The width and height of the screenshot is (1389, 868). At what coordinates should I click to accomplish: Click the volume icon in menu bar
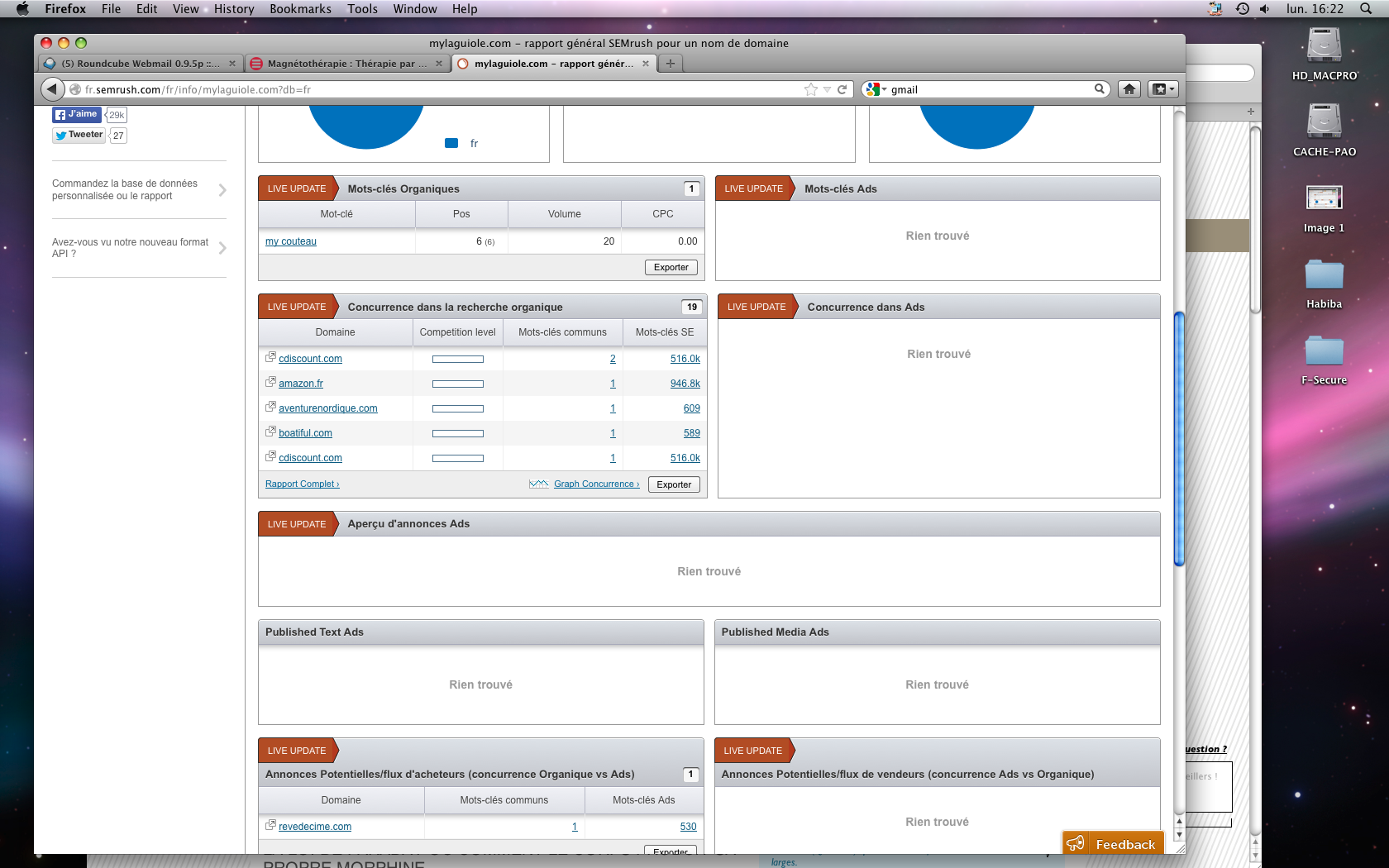click(1264, 9)
